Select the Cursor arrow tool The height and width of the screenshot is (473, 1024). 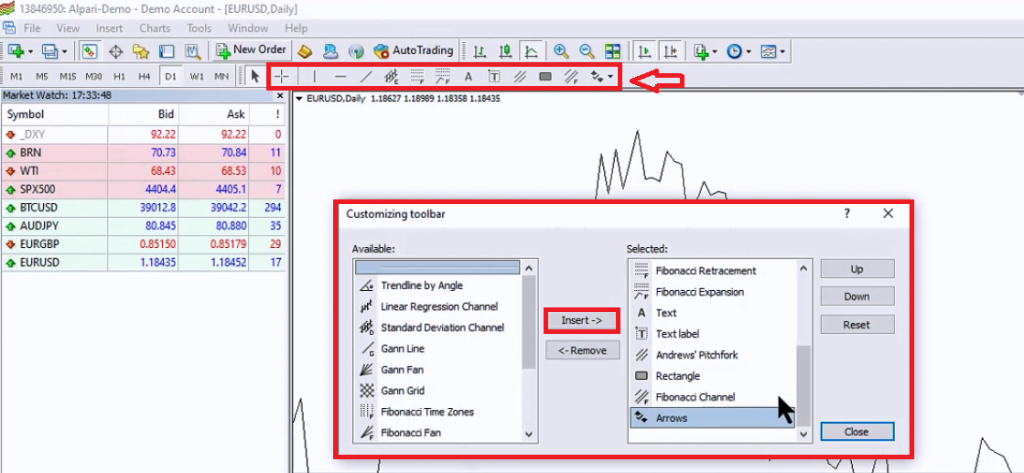[255, 76]
